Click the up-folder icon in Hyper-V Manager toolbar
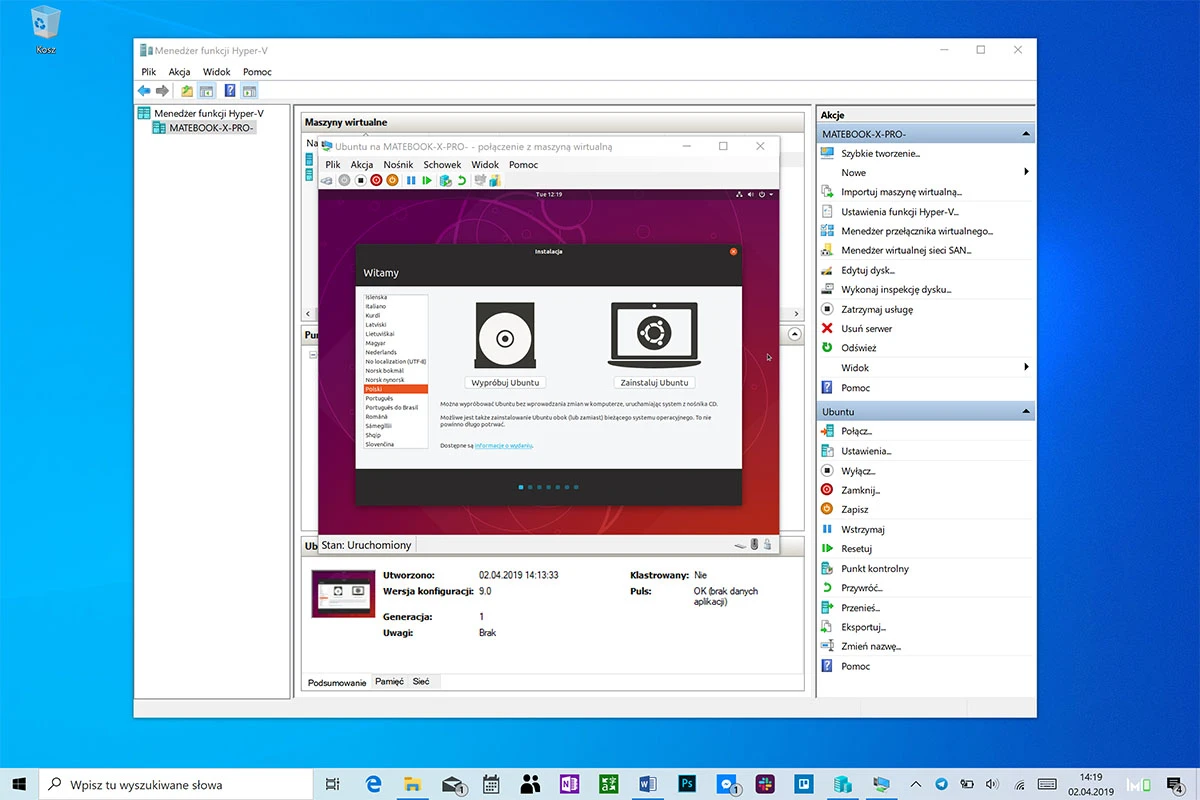1200x800 pixels. pyautogui.click(x=187, y=91)
